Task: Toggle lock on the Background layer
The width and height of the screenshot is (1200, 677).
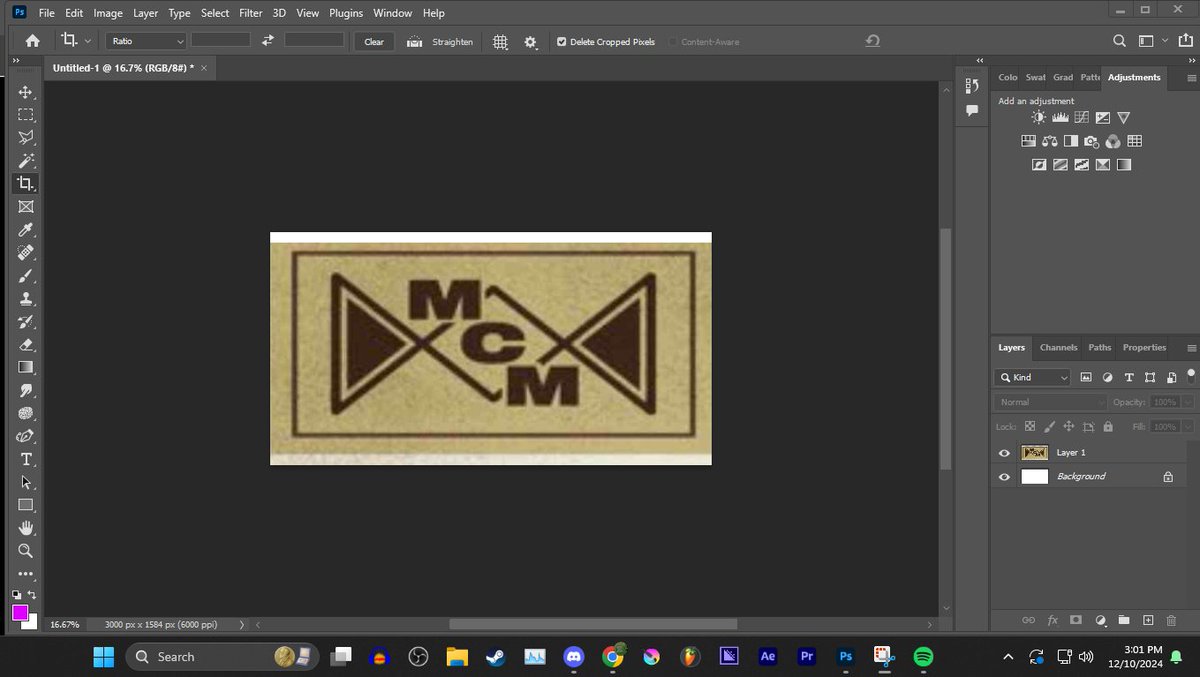Action: [1167, 477]
